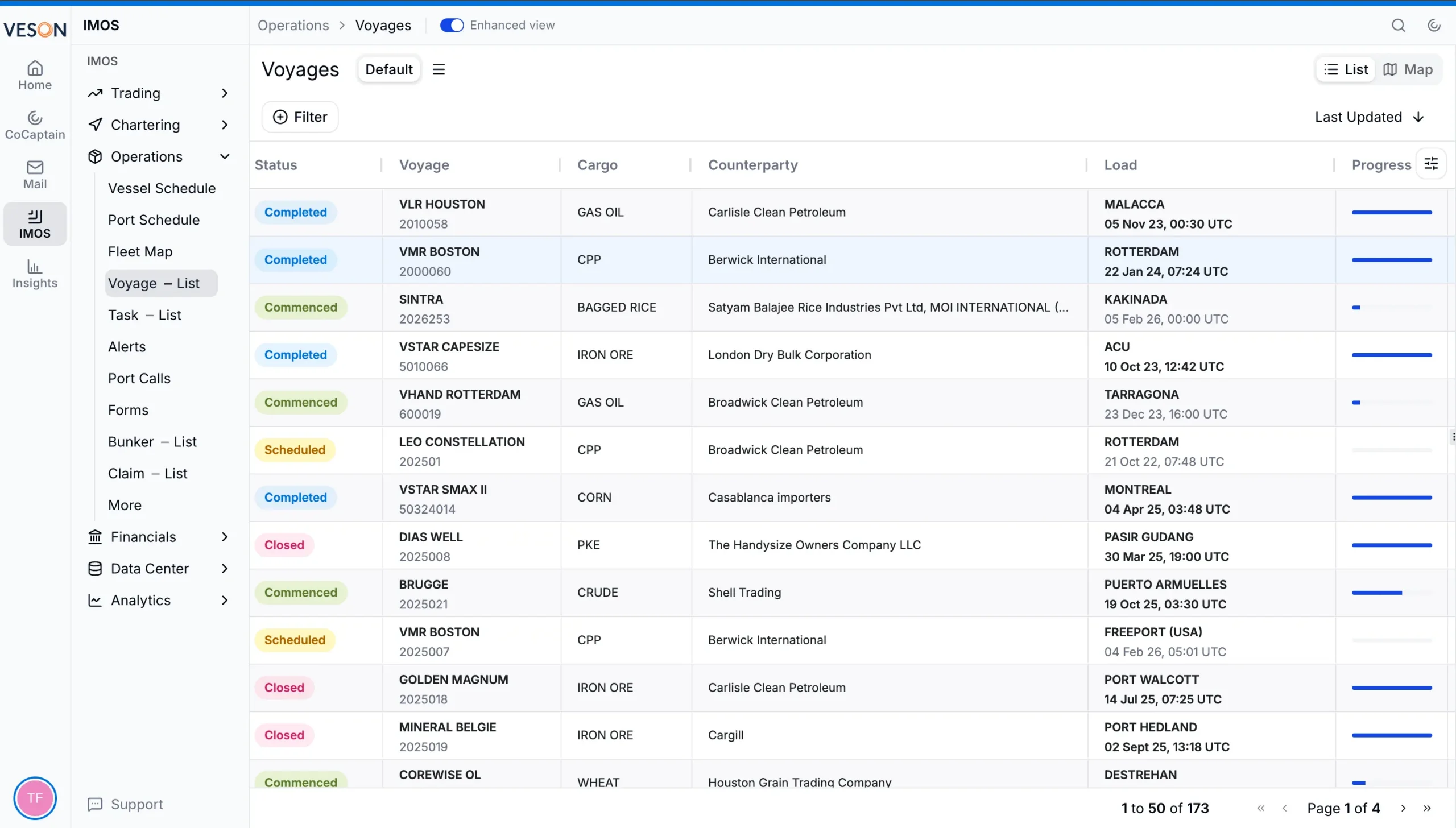Open Insights from the left rail
The width and height of the screenshot is (1456, 828).
tap(35, 274)
